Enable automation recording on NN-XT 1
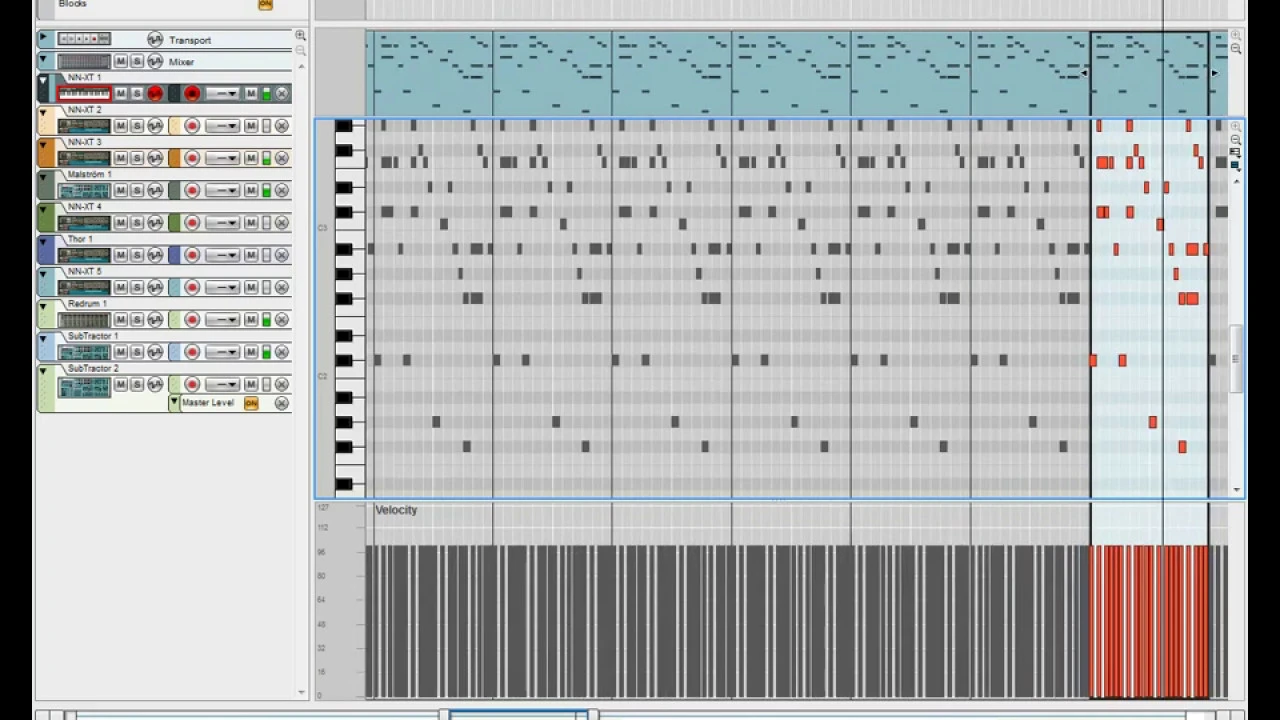 (x=154, y=94)
